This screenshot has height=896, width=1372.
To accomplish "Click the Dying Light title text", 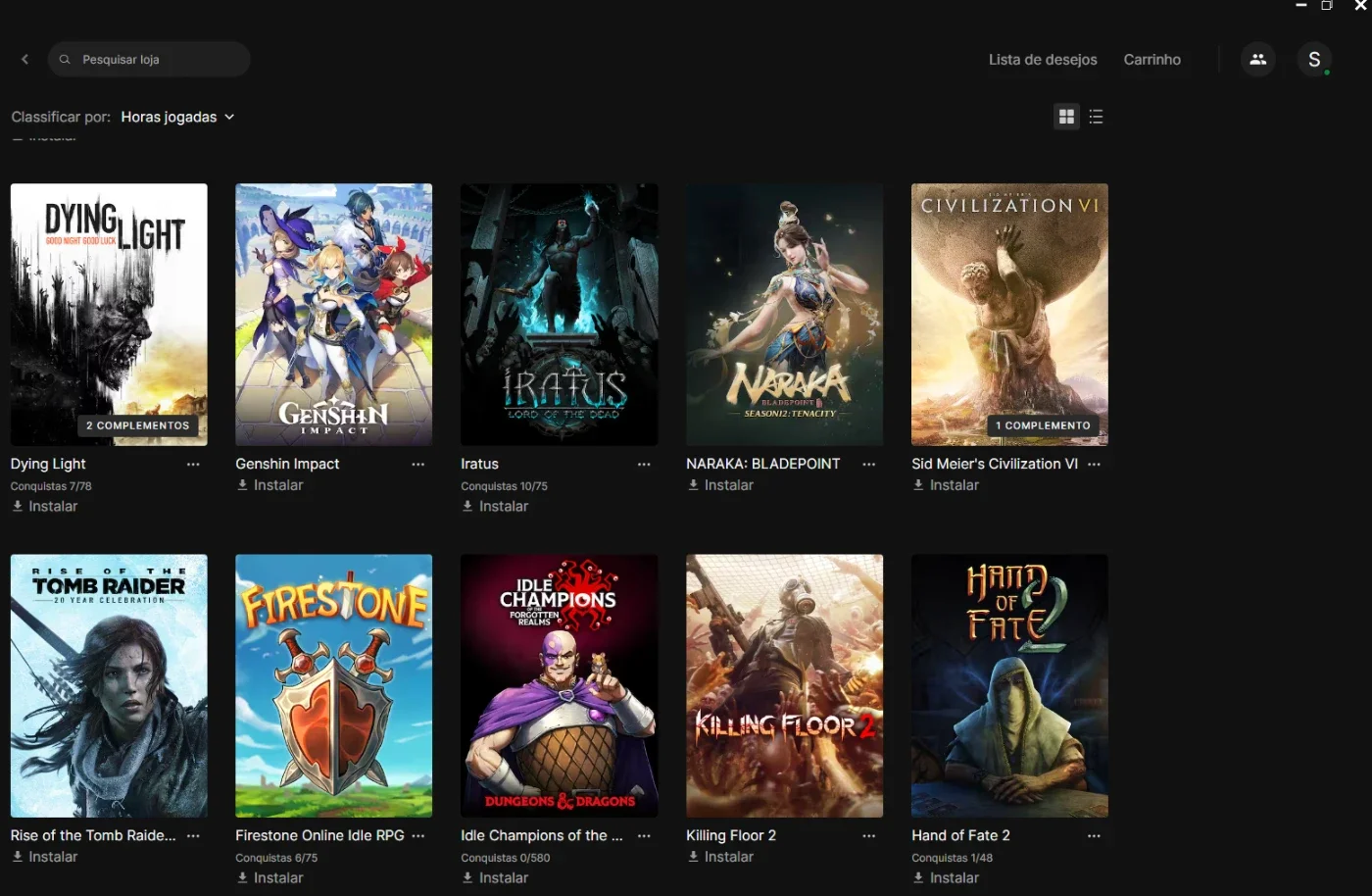I will point(48,465).
